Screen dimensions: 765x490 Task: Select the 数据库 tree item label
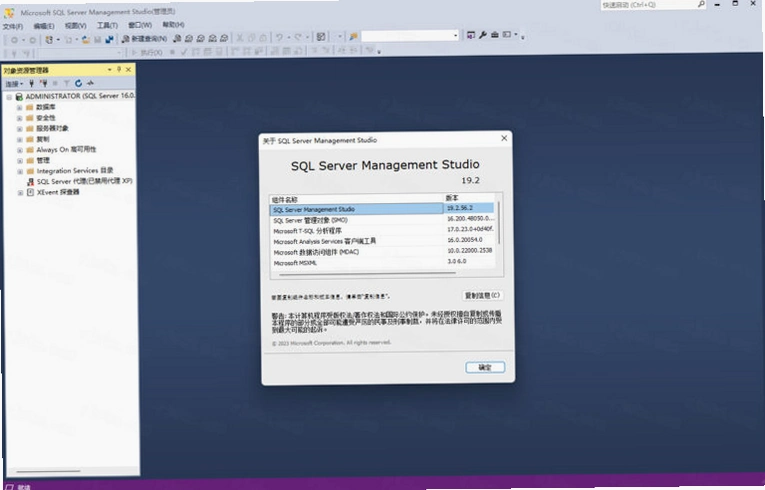coord(46,107)
